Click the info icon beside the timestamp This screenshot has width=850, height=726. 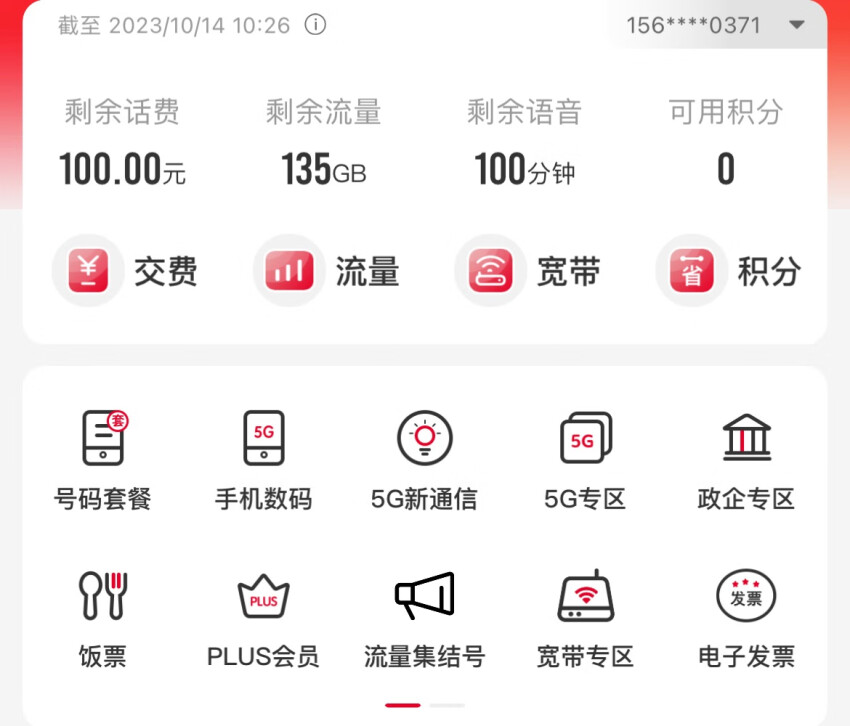[315, 25]
